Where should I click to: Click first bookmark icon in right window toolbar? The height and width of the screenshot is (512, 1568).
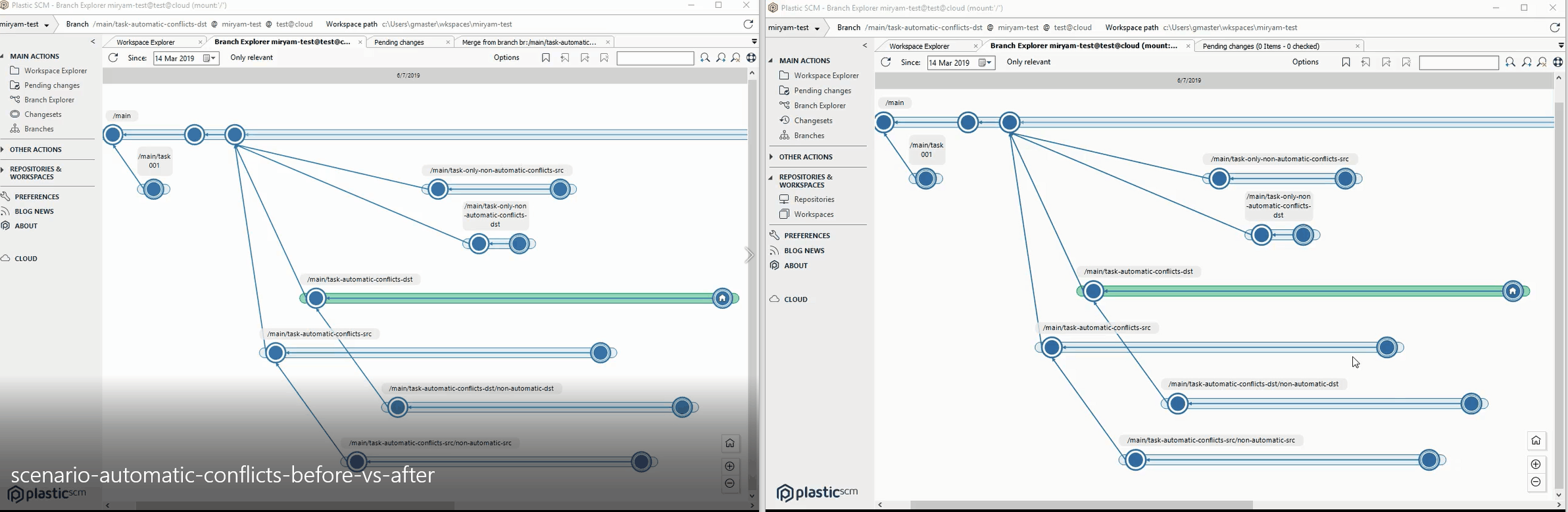click(x=1346, y=62)
